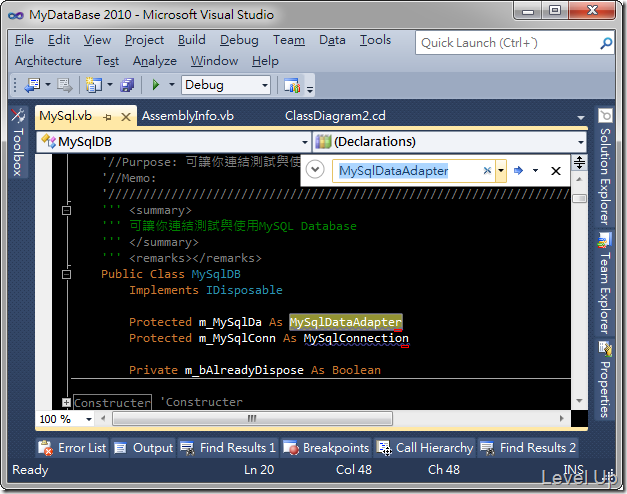627x494 pixels.
Task: Collapse the Public Class MySqlDB block
Action: tap(67, 274)
